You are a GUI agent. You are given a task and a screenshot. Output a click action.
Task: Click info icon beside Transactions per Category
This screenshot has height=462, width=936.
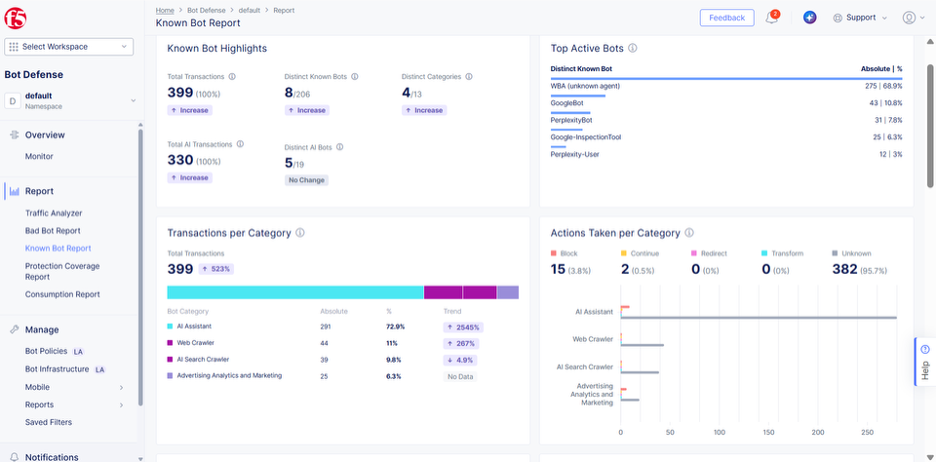click(300, 233)
